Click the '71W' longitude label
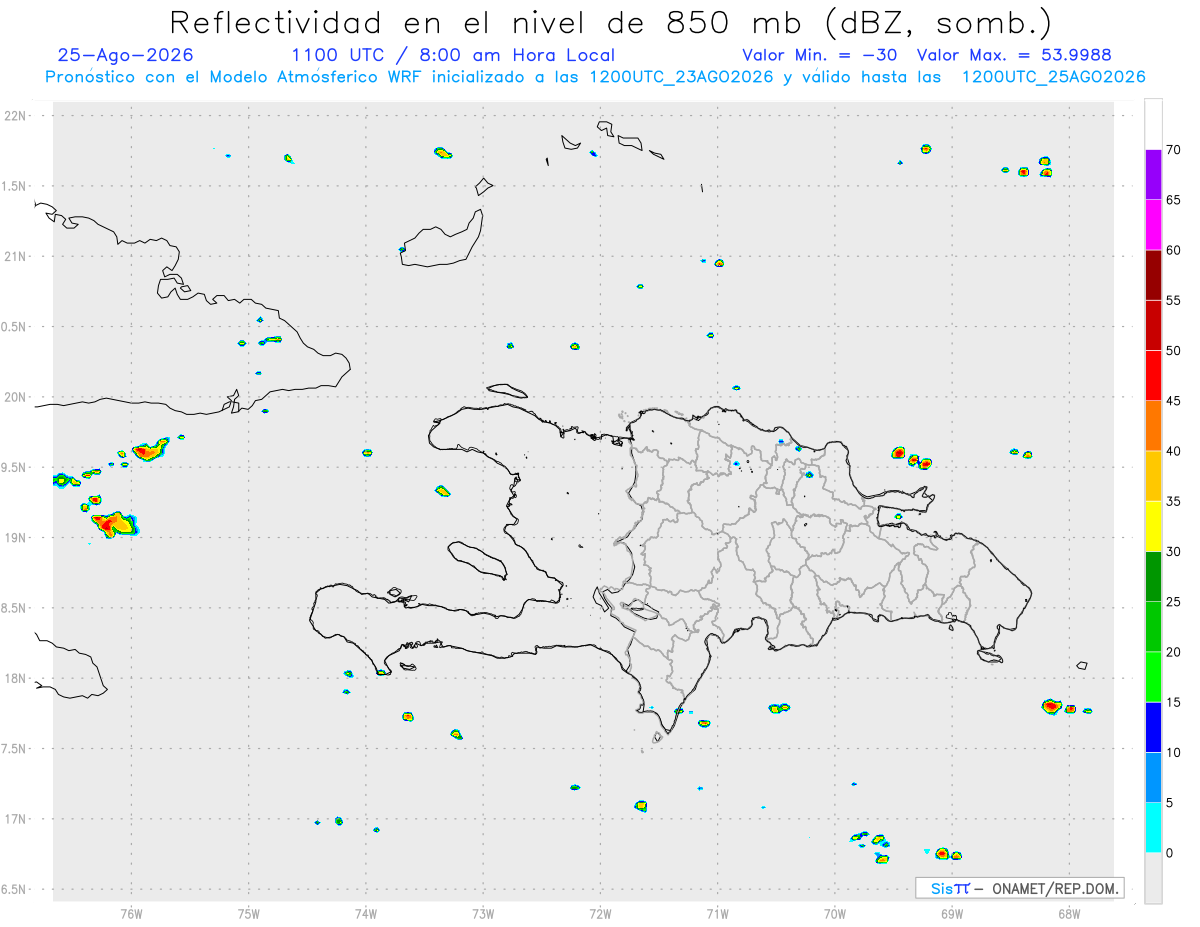The width and height of the screenshot is (1200, 927). [x=717, y=913]
